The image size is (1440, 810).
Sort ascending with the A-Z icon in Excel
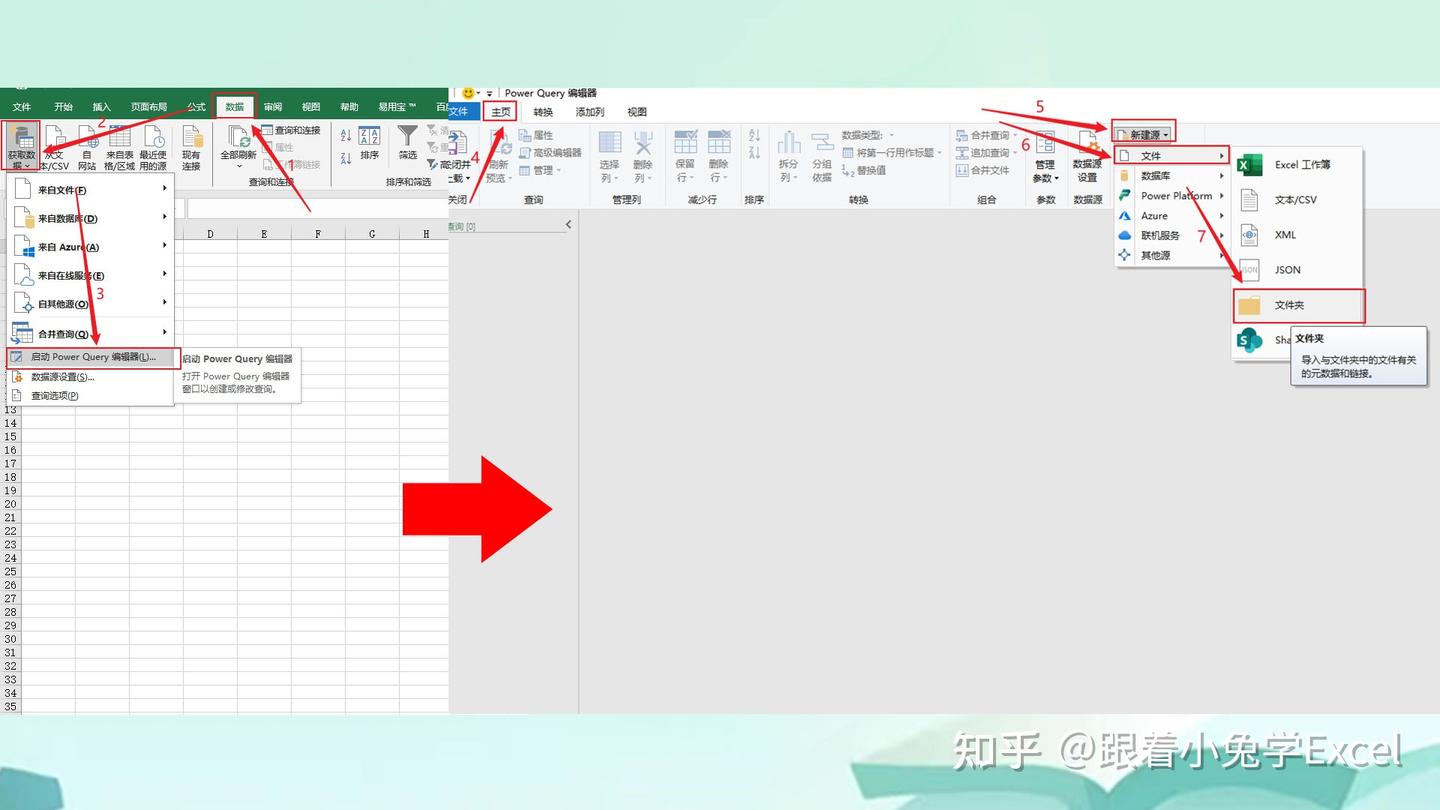pos(346,135)
